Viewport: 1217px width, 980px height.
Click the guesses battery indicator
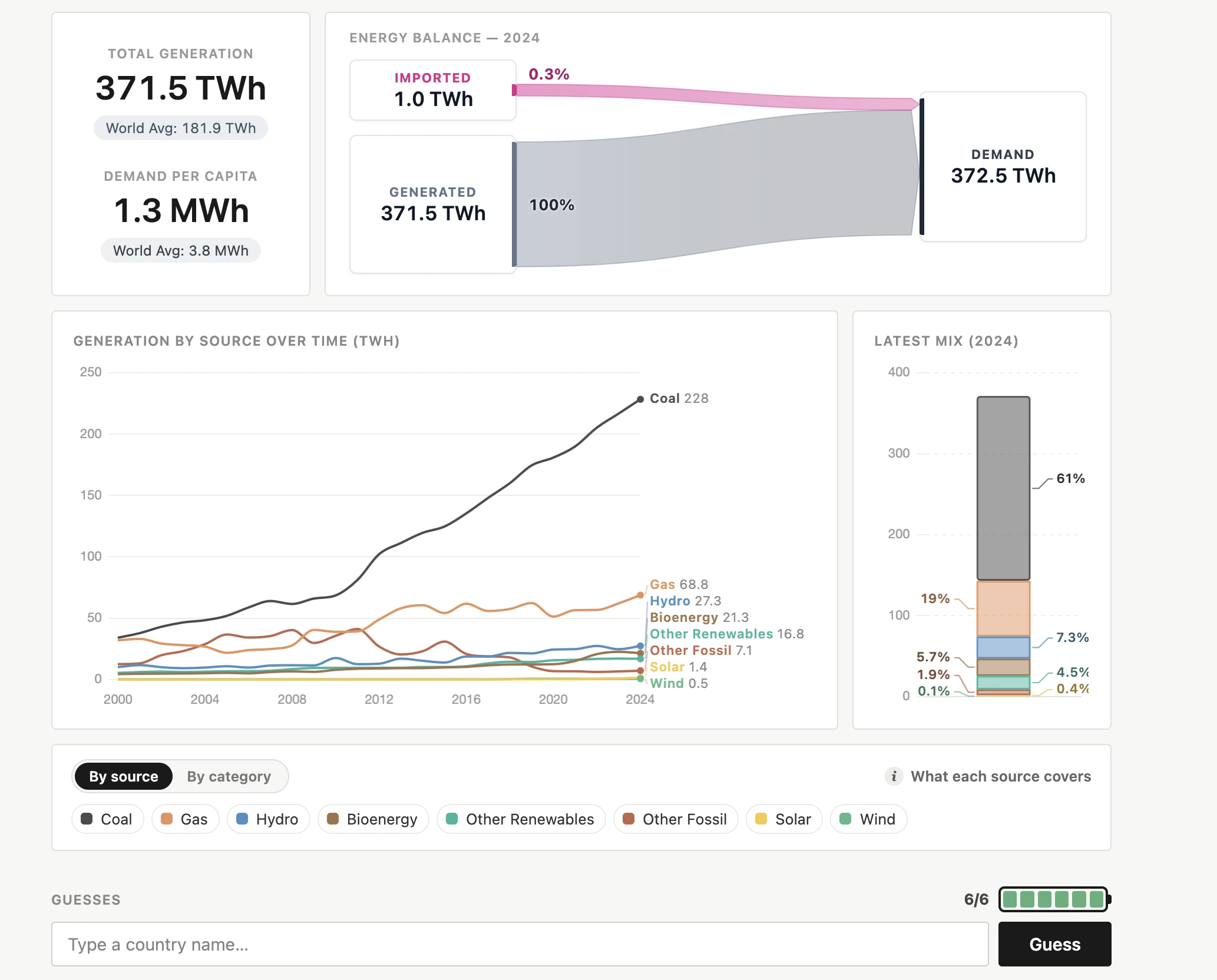pyautogui.click(x=1054, y=899)
